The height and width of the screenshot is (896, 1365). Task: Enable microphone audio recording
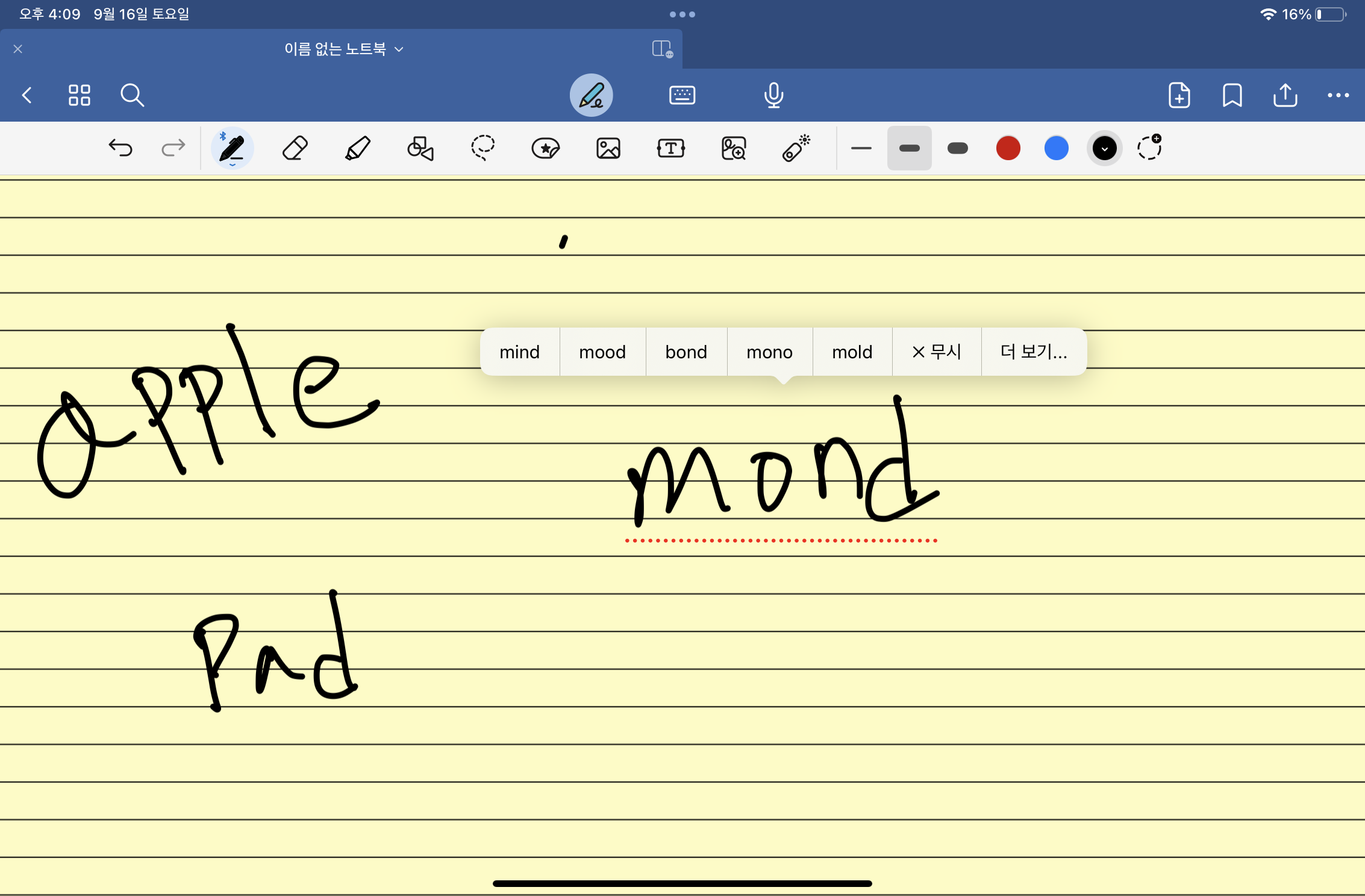[773, 95]
